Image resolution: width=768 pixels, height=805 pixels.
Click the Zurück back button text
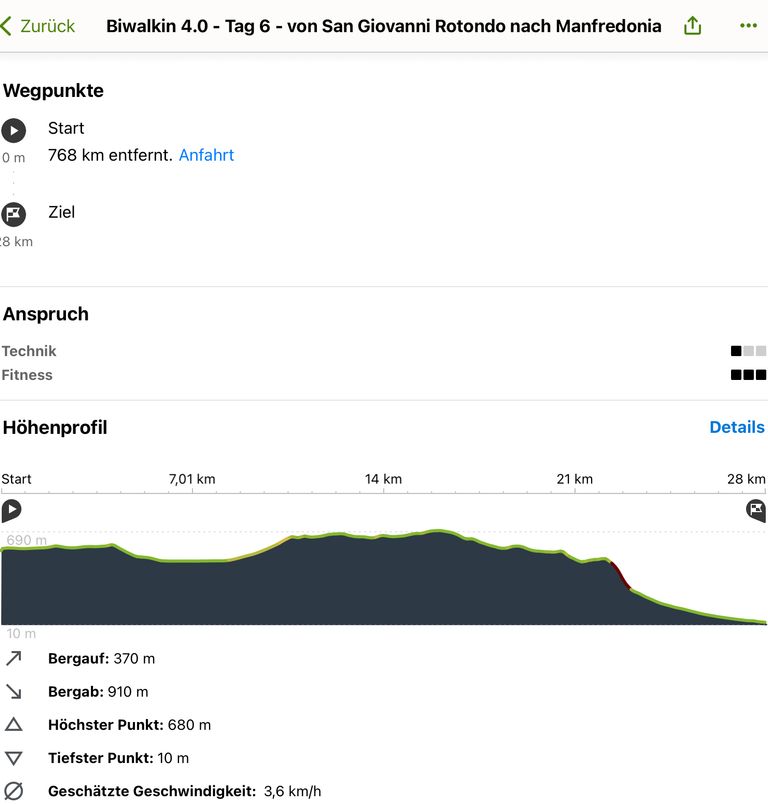[x=48, y=26]
